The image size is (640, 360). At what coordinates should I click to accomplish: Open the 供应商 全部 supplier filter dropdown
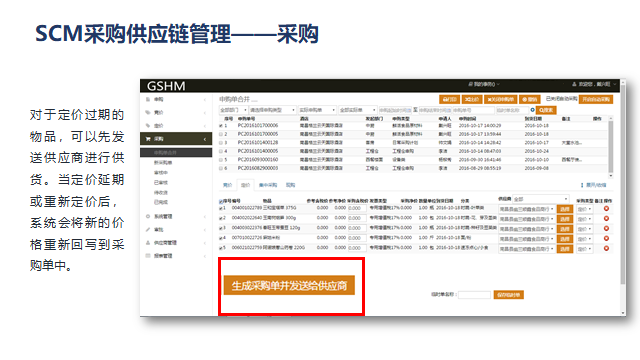click(540, 199)
